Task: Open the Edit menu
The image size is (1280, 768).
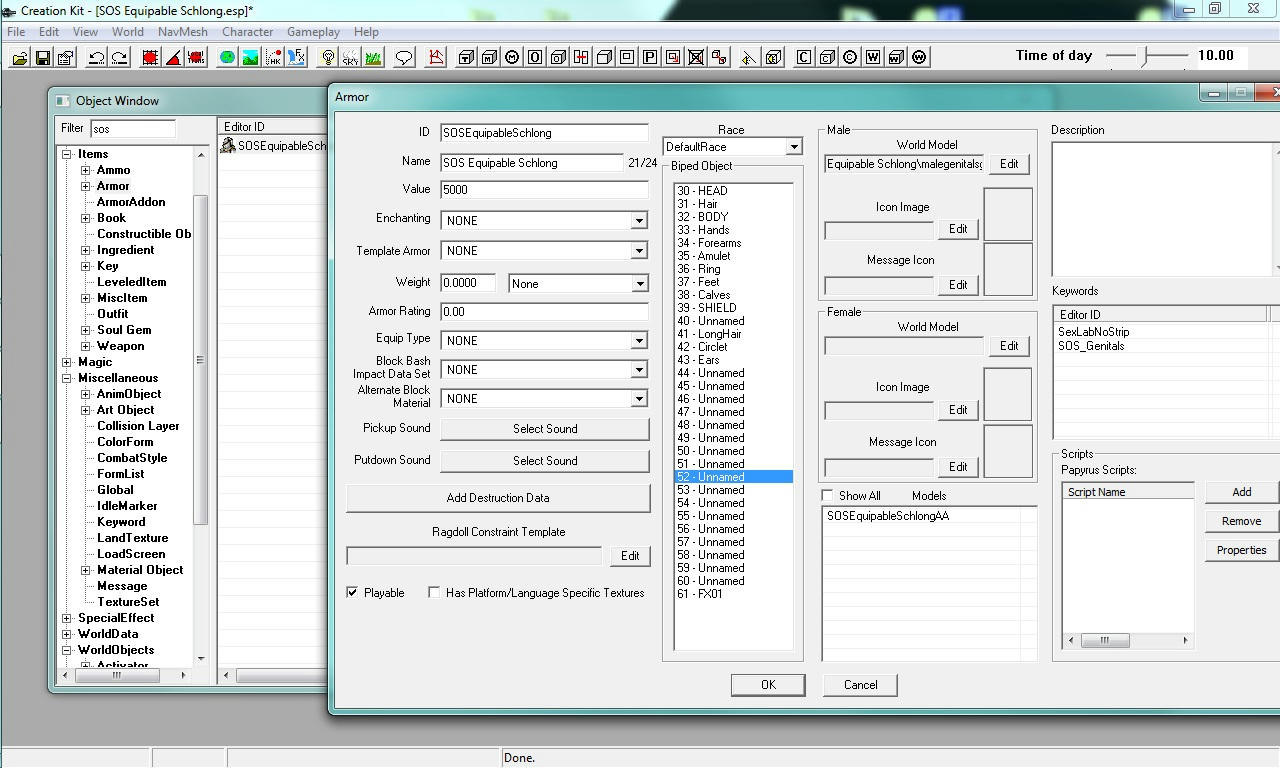Action: [x=49, y=32]
